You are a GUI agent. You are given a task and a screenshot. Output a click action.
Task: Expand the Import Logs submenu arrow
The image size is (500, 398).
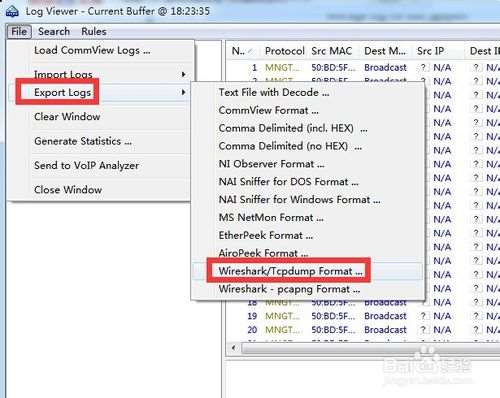[183, 74]
